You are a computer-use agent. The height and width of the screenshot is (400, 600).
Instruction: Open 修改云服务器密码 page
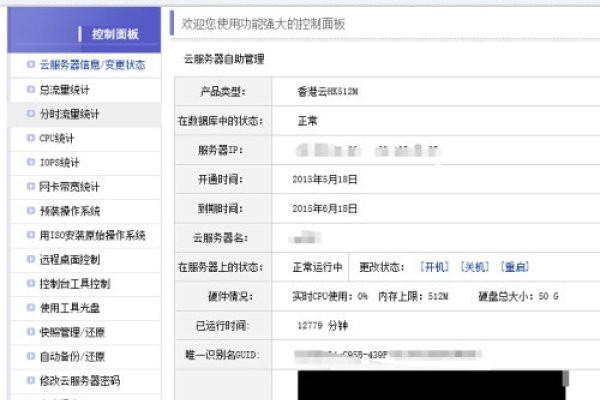[80, 380]
